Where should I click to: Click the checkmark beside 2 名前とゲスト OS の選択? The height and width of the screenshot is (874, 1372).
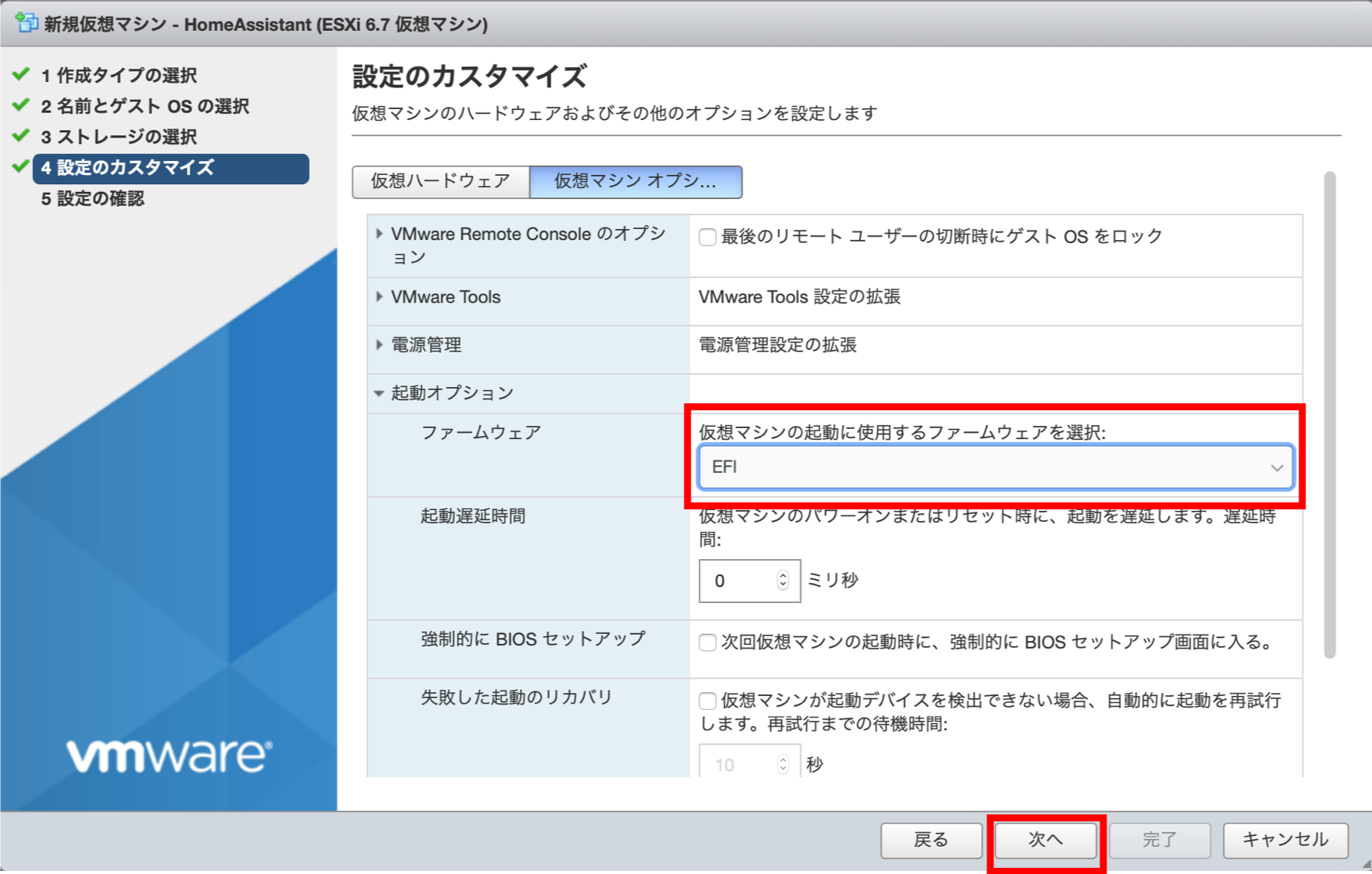(22, 105)
